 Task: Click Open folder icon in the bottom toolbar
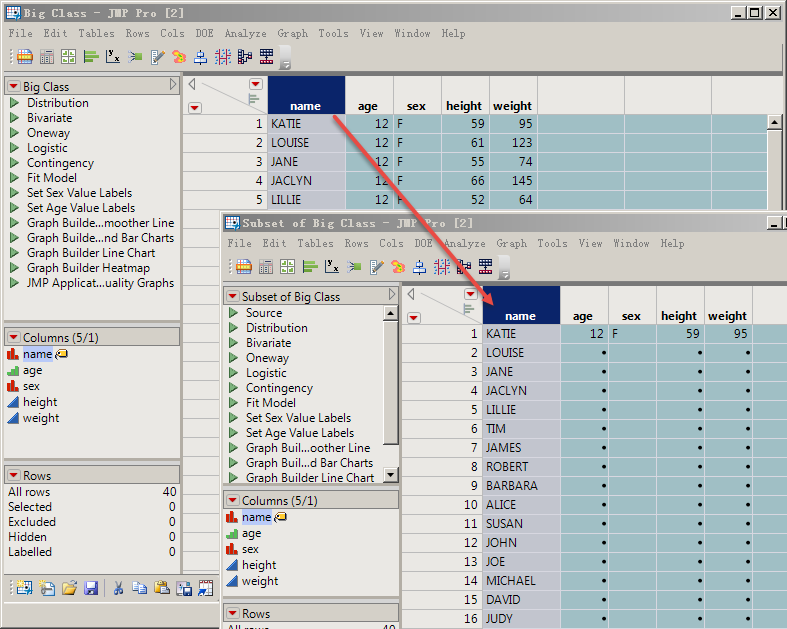[x=69, y=589]
